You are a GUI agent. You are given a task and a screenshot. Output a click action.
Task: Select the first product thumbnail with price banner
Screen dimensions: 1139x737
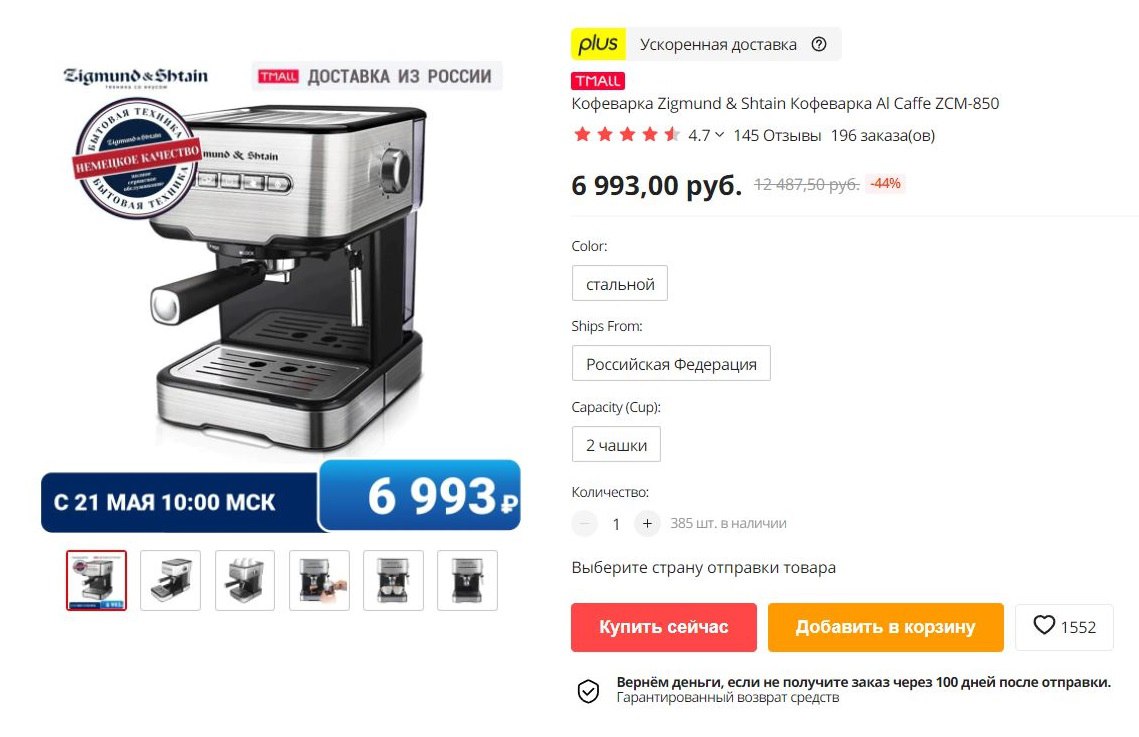[x=97, y=580]
